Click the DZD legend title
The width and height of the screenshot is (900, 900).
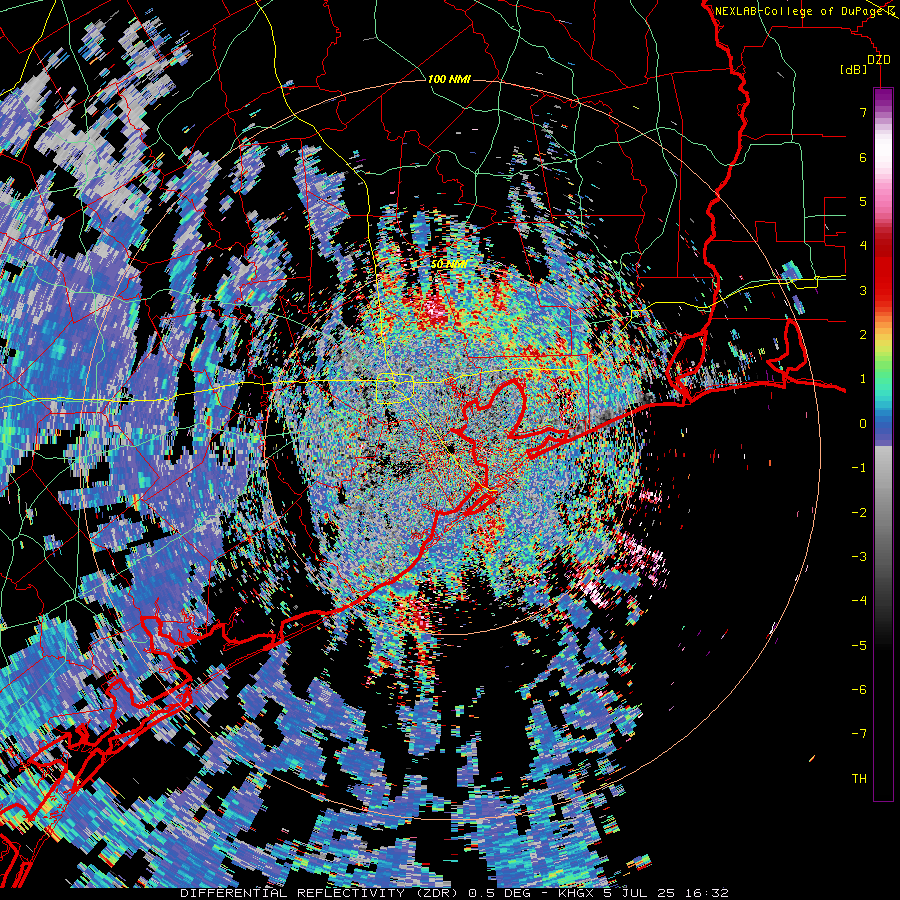tap(878, 59)
